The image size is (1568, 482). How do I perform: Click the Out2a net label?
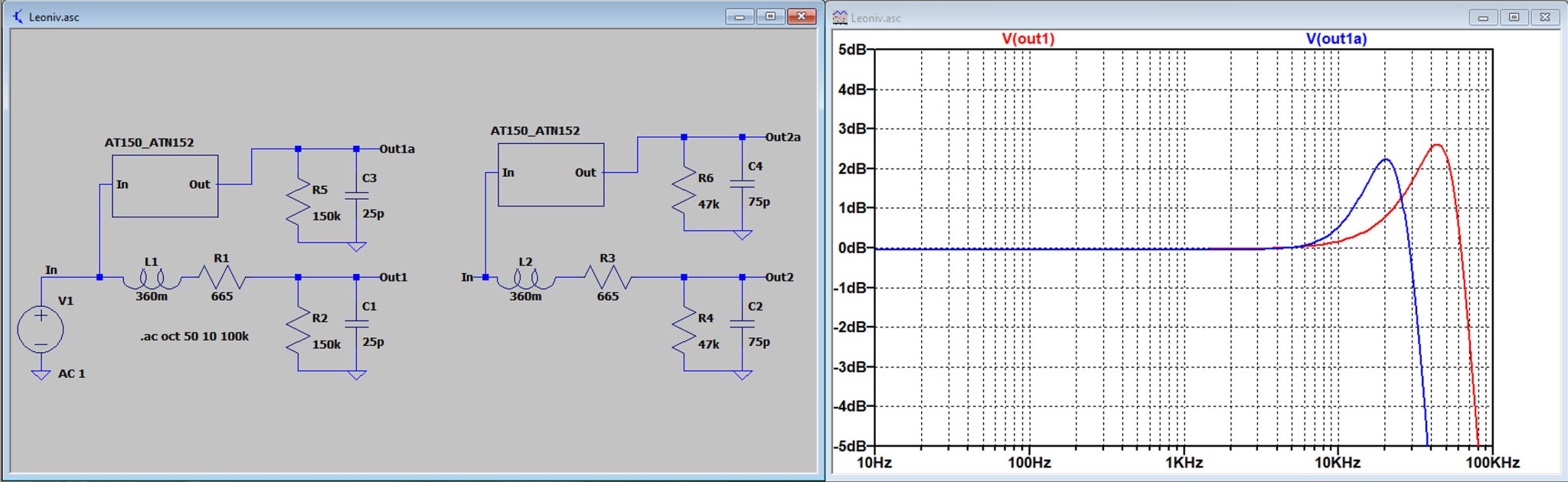coord(782,137)
